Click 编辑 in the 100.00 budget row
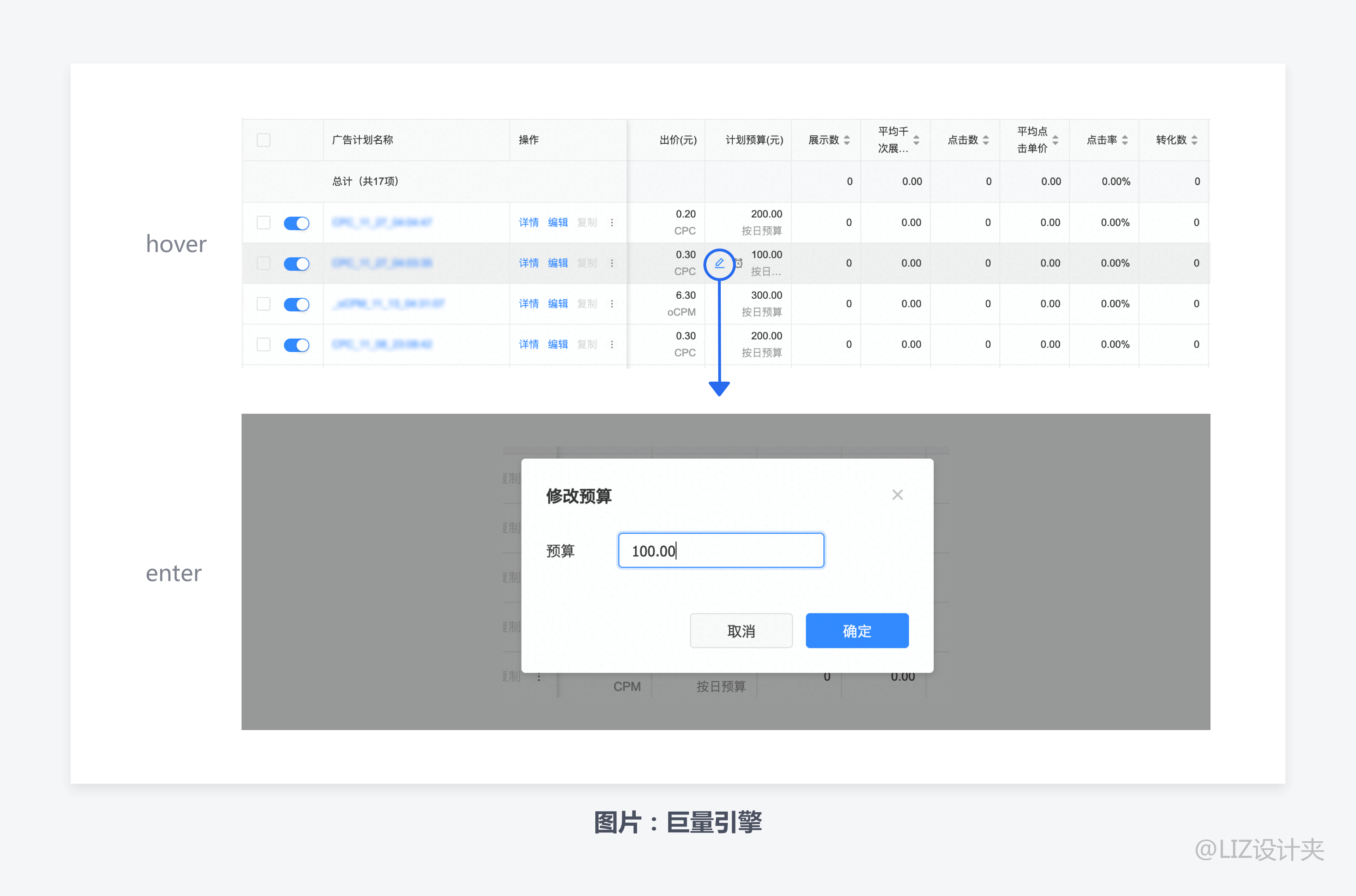 (x=558, y=263)
